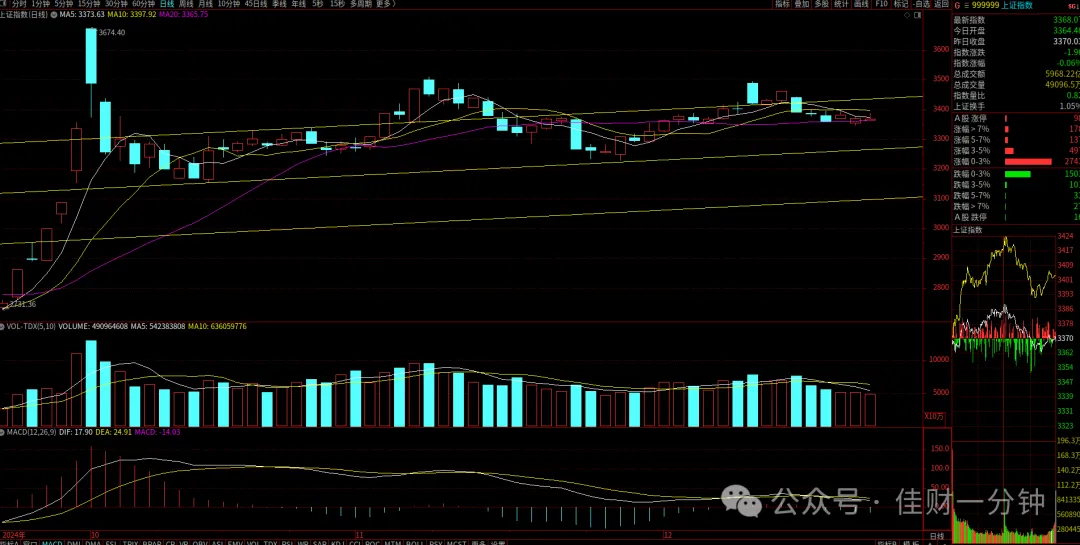Open the 统计 statistics tool
The height and width of the screenshot is (545, 1080).
click(841, 4)
